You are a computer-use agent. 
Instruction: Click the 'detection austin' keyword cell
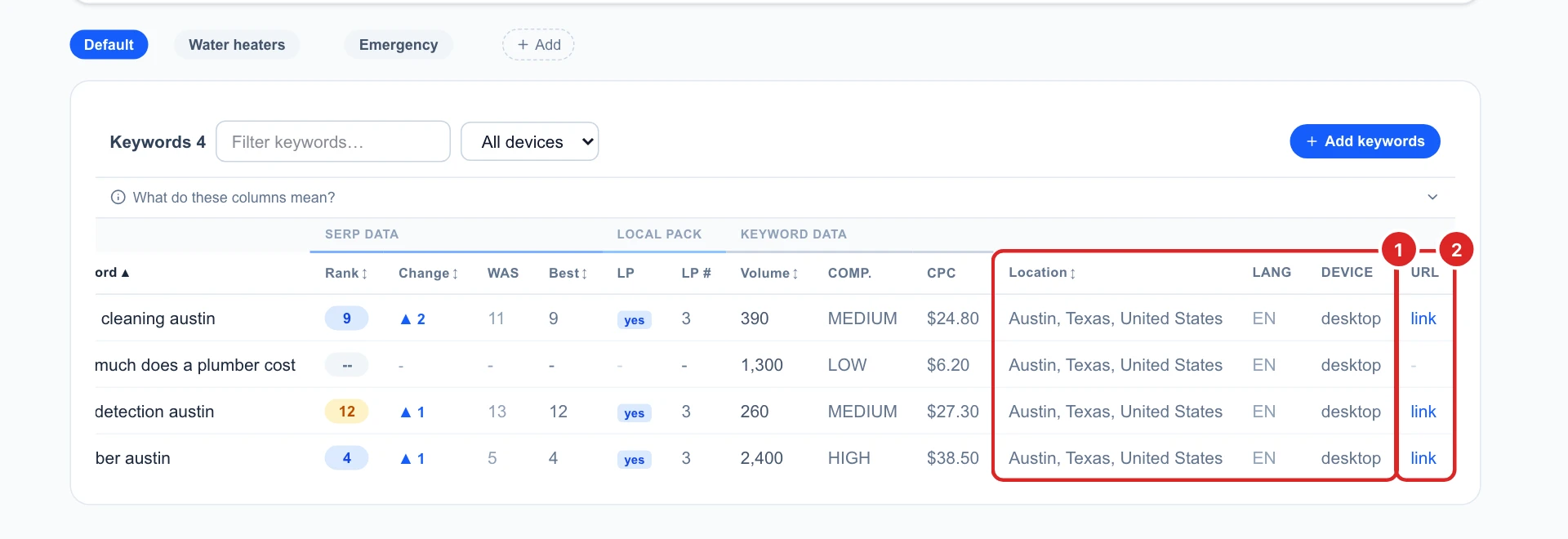(154, 412)
